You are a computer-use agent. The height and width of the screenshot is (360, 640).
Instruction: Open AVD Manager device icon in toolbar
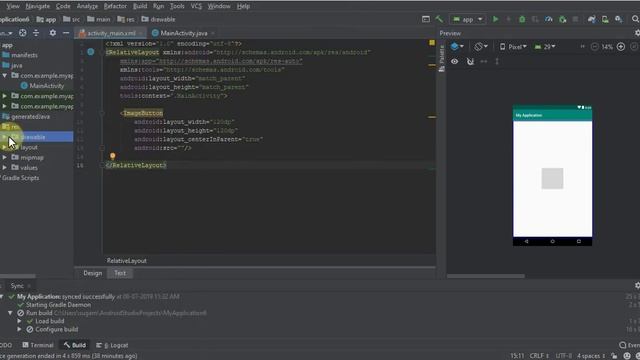(x=605, y=19)
